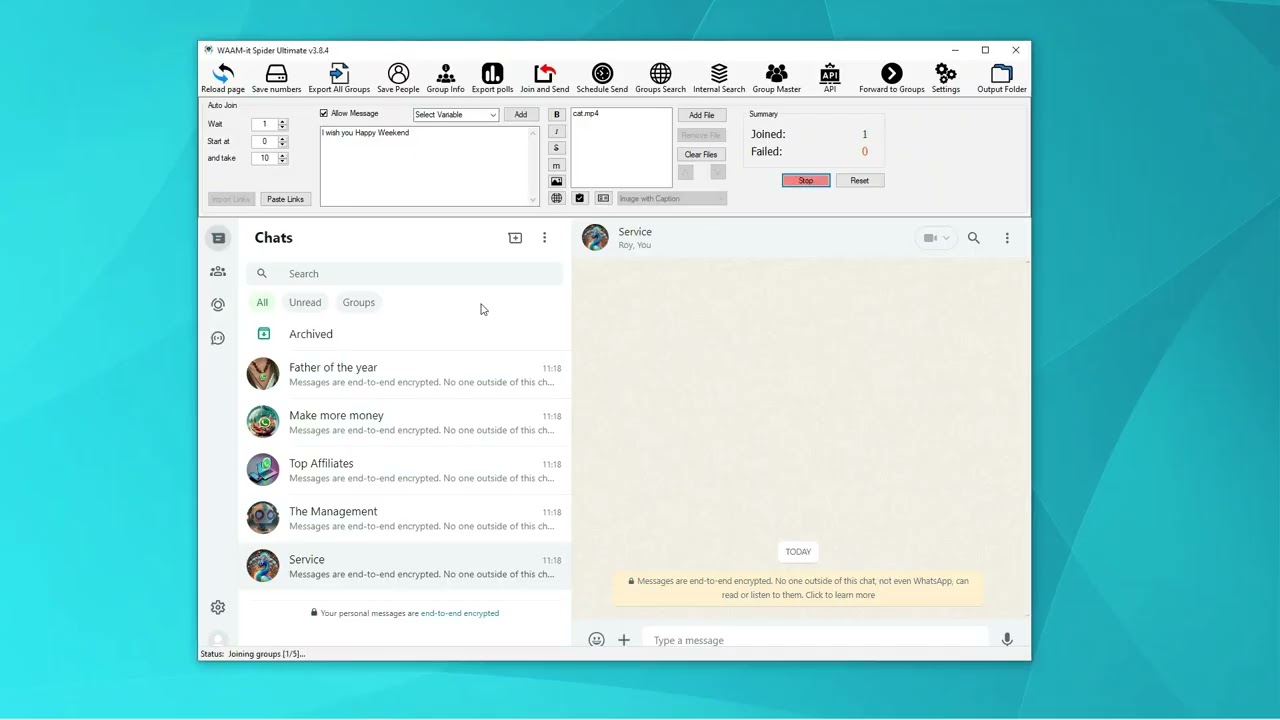
Task: Apply italic formatting with the I button
Action: coord(557,131)
